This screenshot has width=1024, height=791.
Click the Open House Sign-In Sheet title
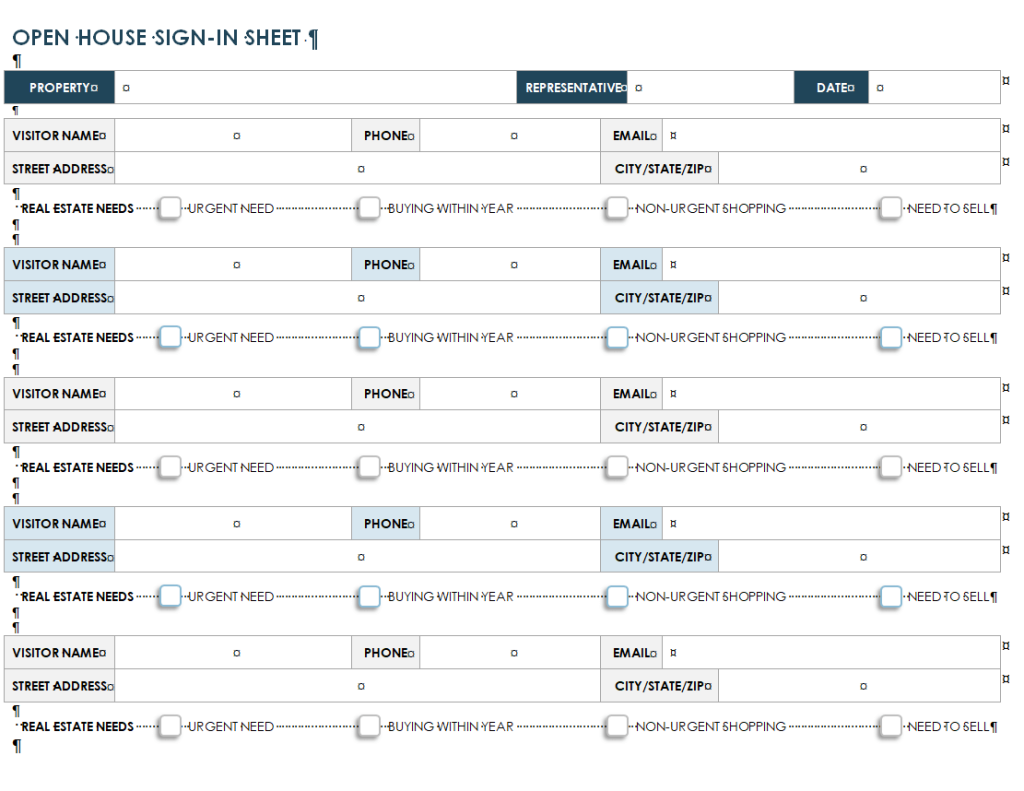[x=160, y=38]
